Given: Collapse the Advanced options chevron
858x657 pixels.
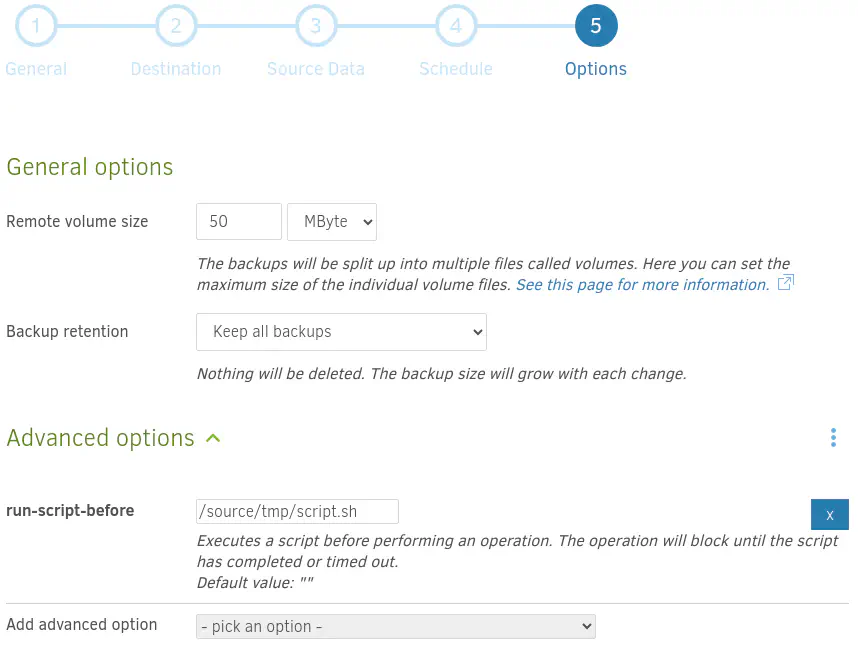Looking at the screenshot, I should (x=213, y=438).
